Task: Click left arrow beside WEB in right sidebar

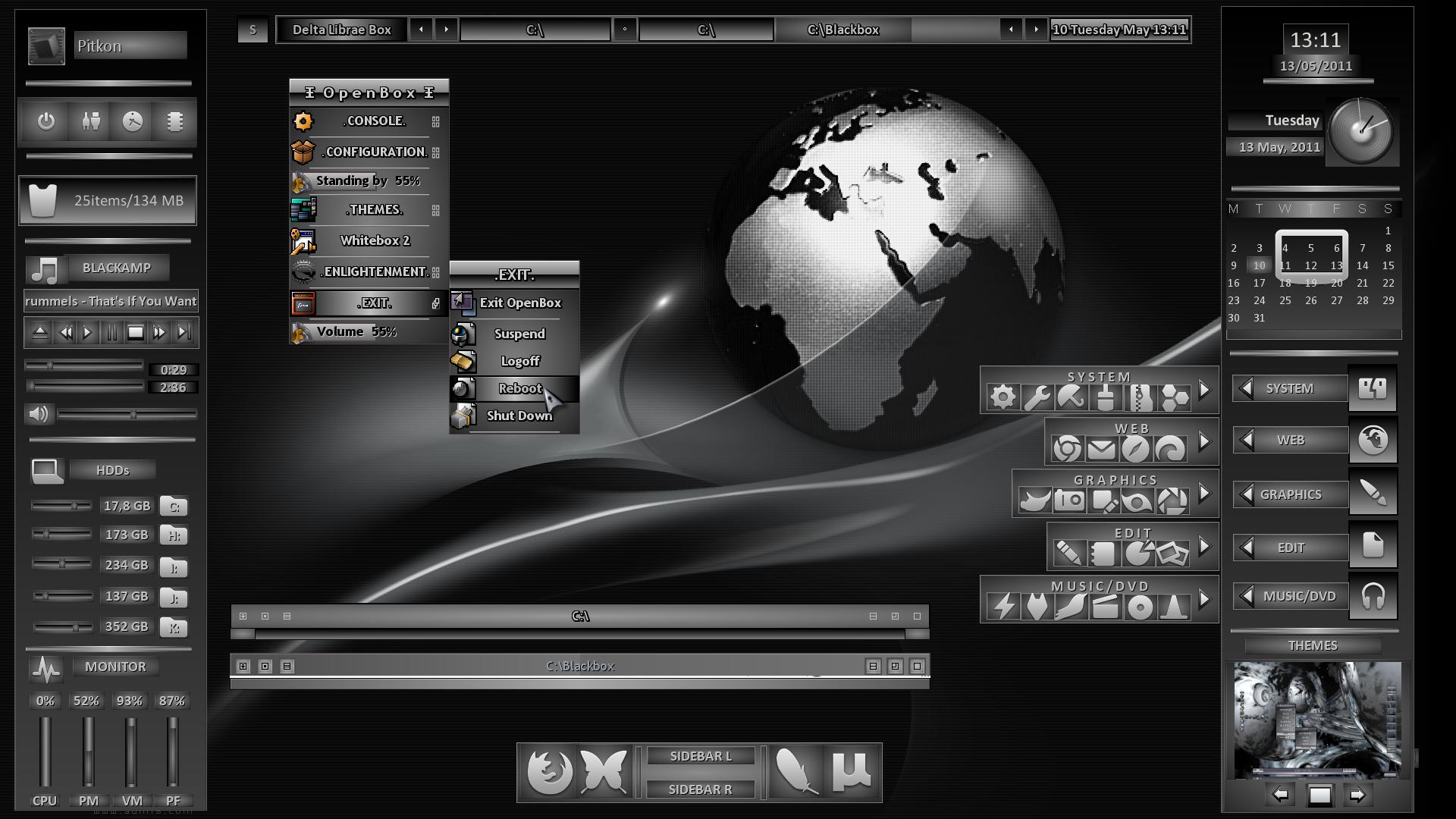Action: click(x=1246, y=440)
